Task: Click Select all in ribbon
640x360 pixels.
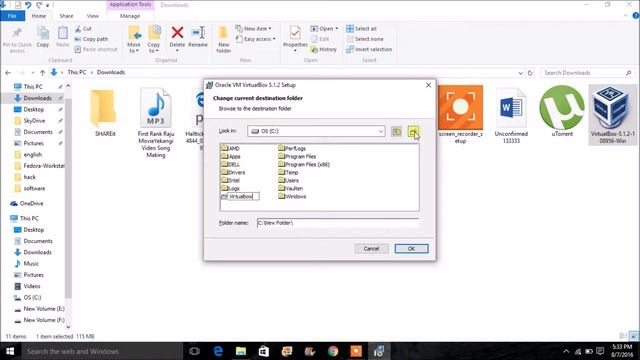Action: pyautogui.click(x=362, y=29)
